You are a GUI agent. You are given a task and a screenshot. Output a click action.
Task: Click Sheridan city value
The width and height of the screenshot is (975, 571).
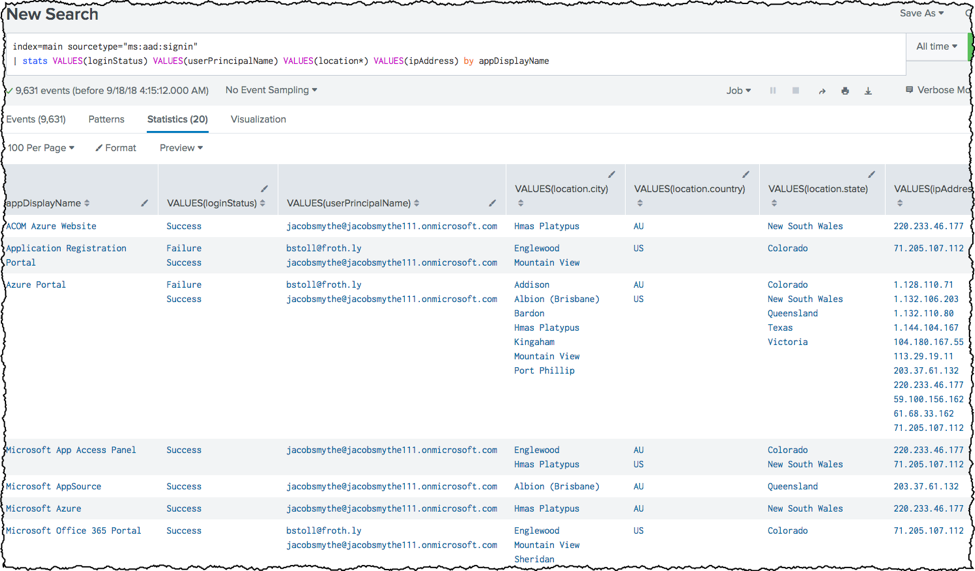pyautogui.click(x=534, y=559)
